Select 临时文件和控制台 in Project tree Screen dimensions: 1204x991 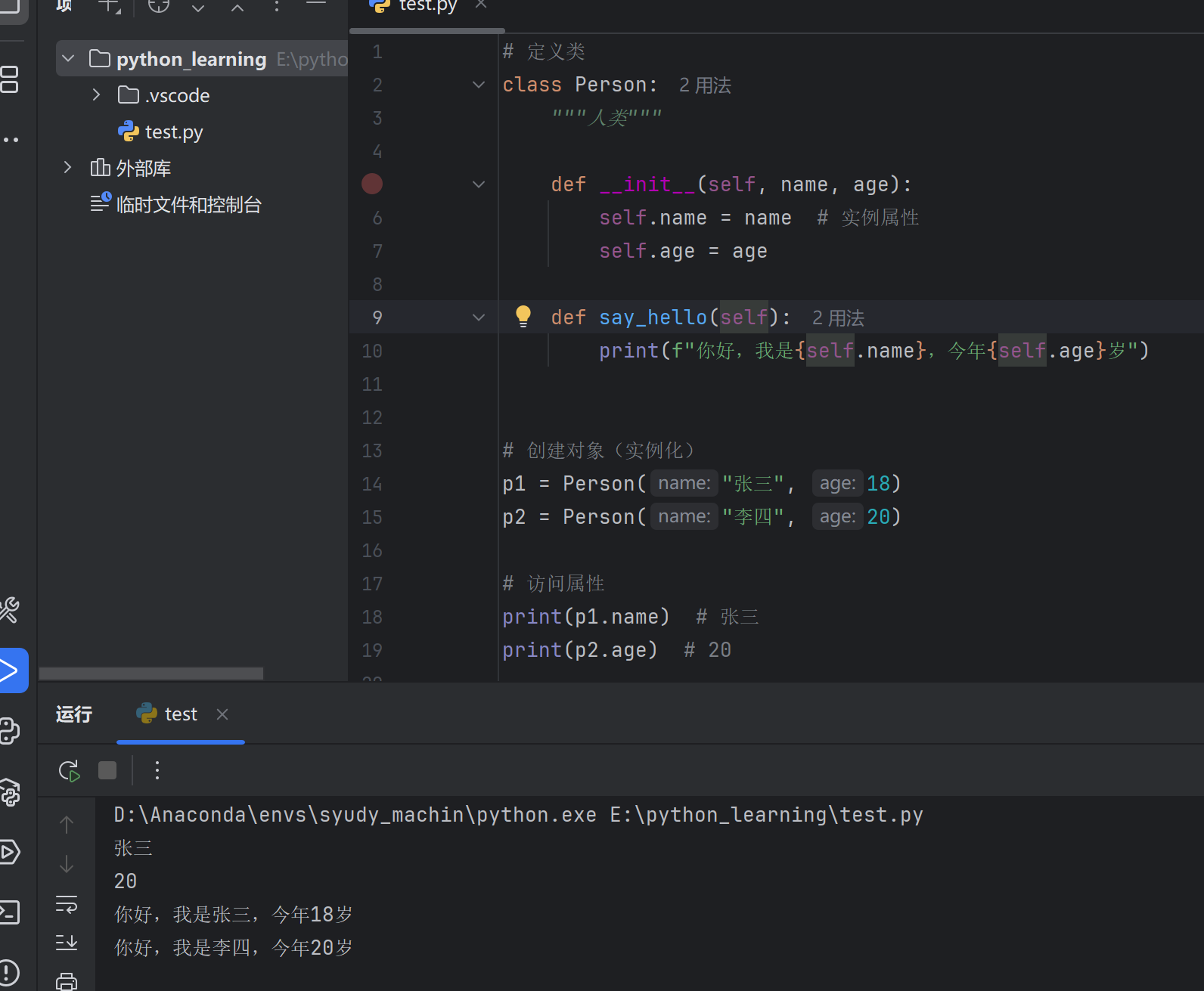(176, 204)
